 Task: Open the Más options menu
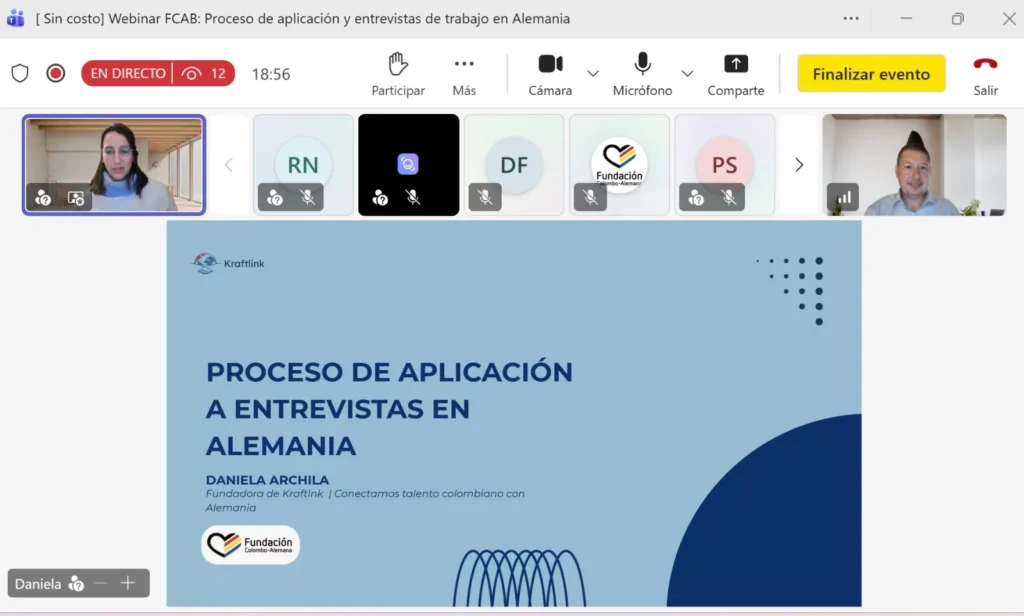464,74
